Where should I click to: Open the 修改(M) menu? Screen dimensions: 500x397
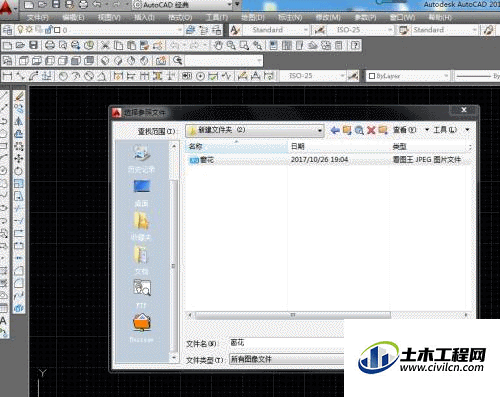(329, 18)
